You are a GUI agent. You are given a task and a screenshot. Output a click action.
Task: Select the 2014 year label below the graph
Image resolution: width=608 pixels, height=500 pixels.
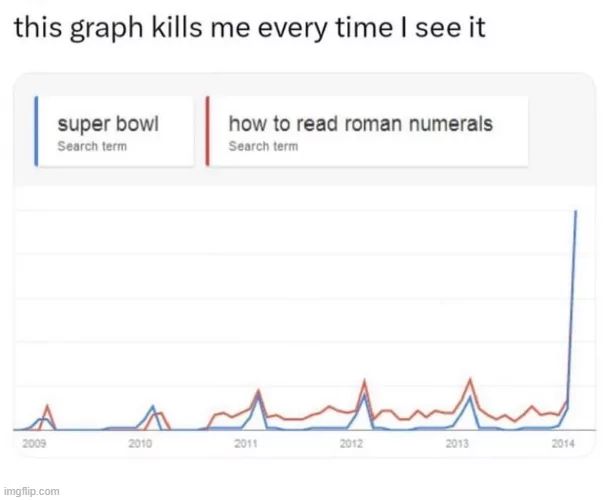pyautogui.click(x=563, y=441)
